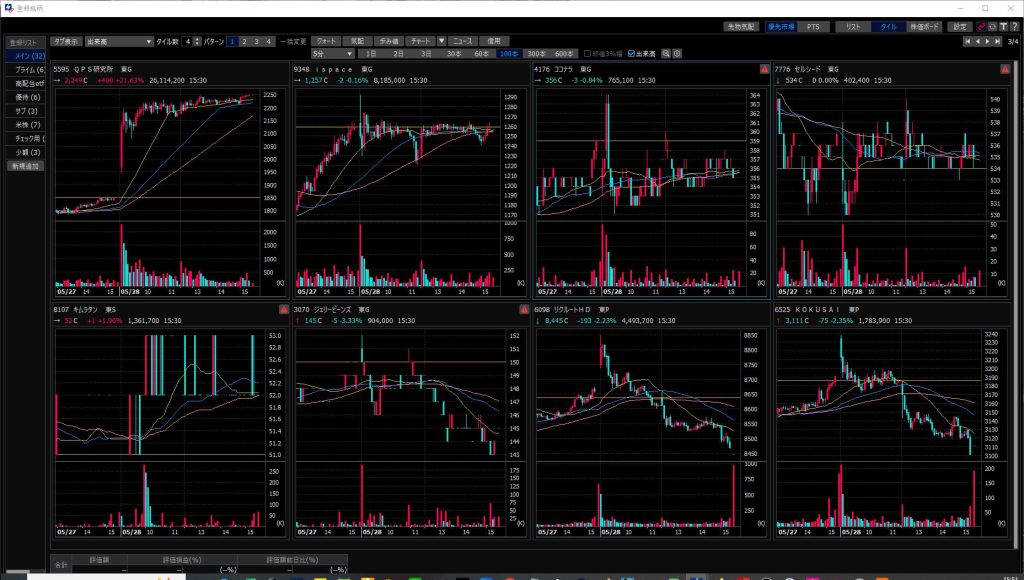1024x580 pixels.
Task: Click the クォート button
Action: tap(326, 41)
